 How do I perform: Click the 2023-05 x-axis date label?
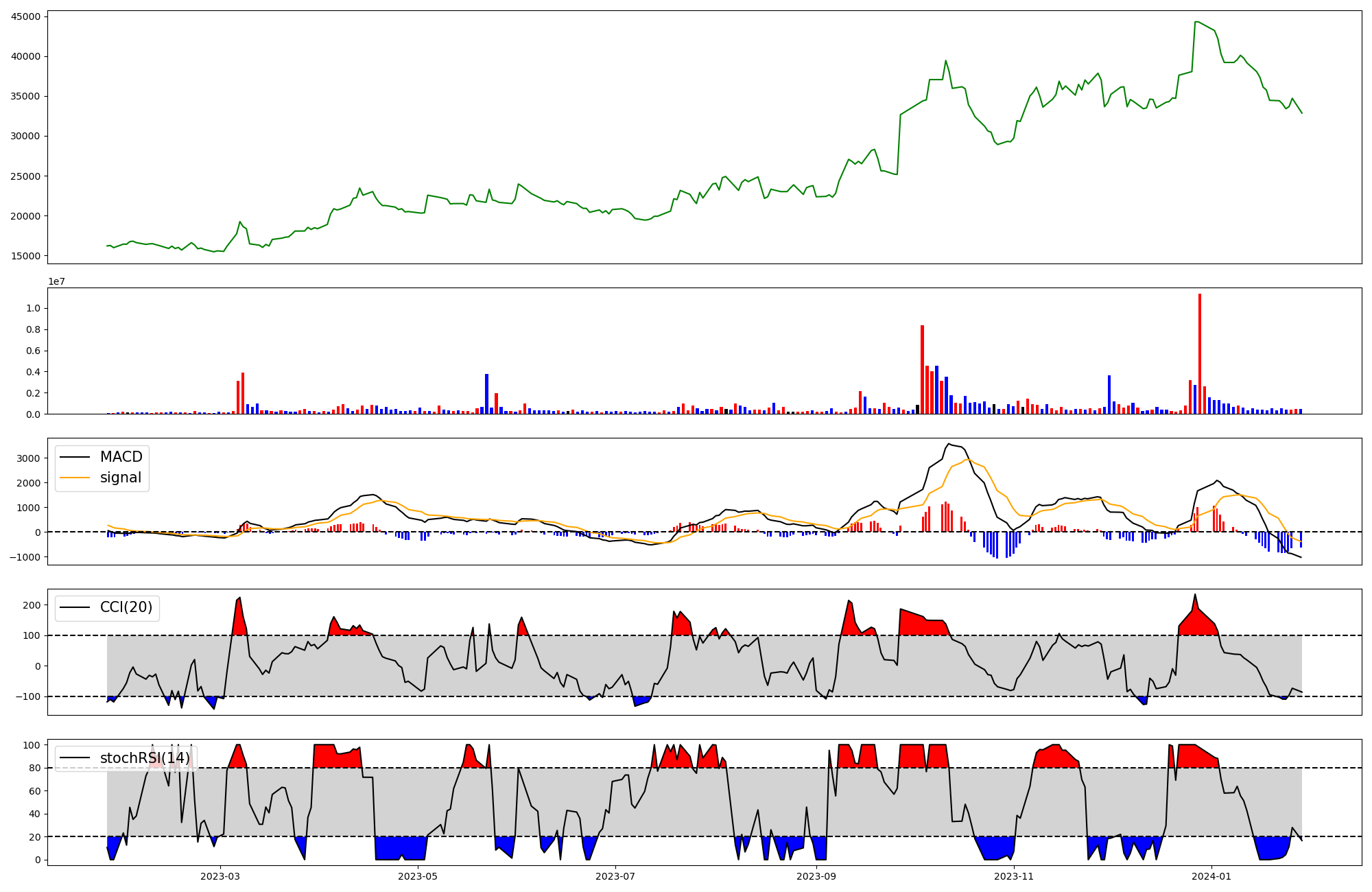tap(417, 876)
